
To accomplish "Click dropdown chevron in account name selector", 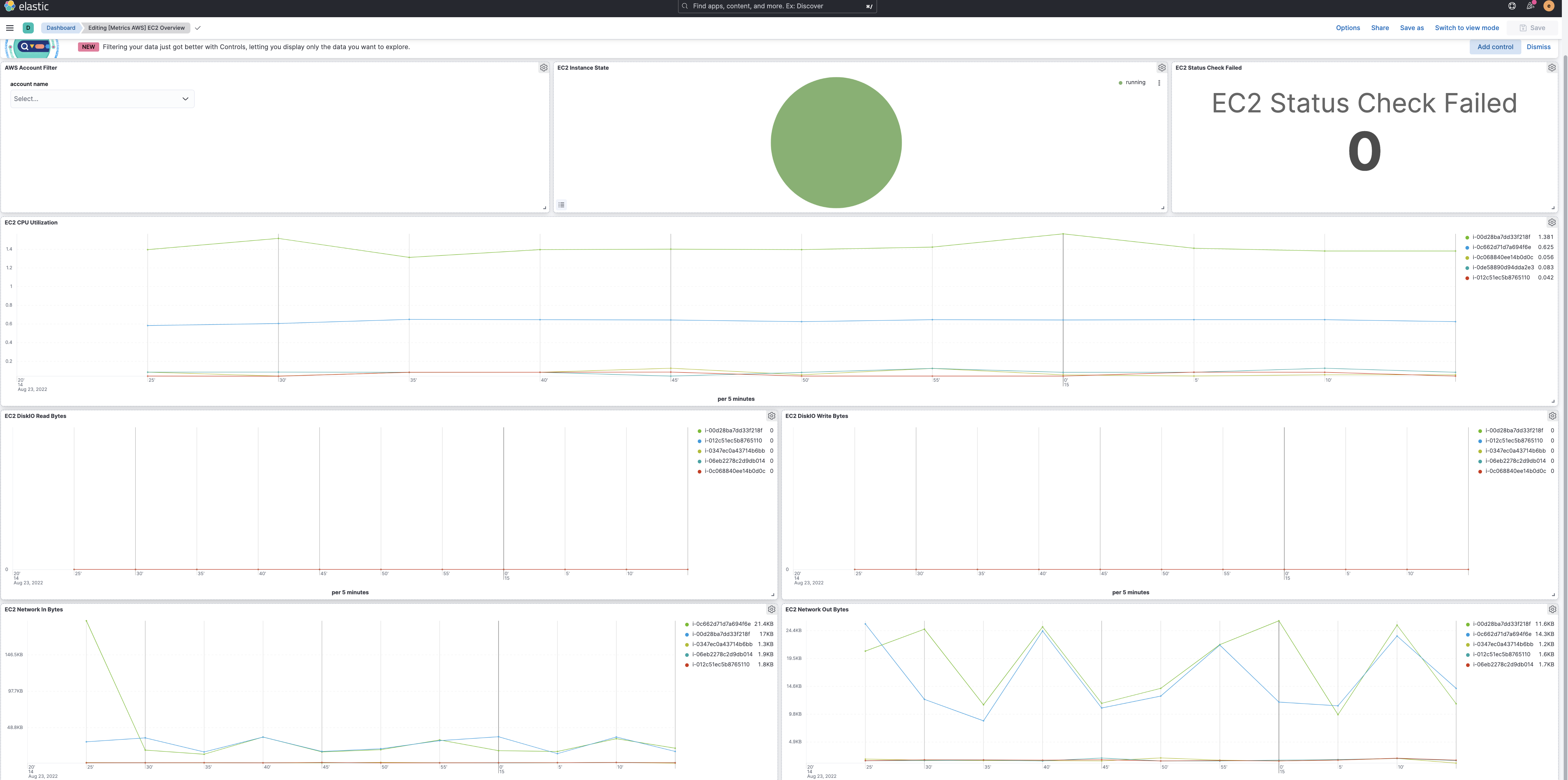I will (x=185, y=99).
